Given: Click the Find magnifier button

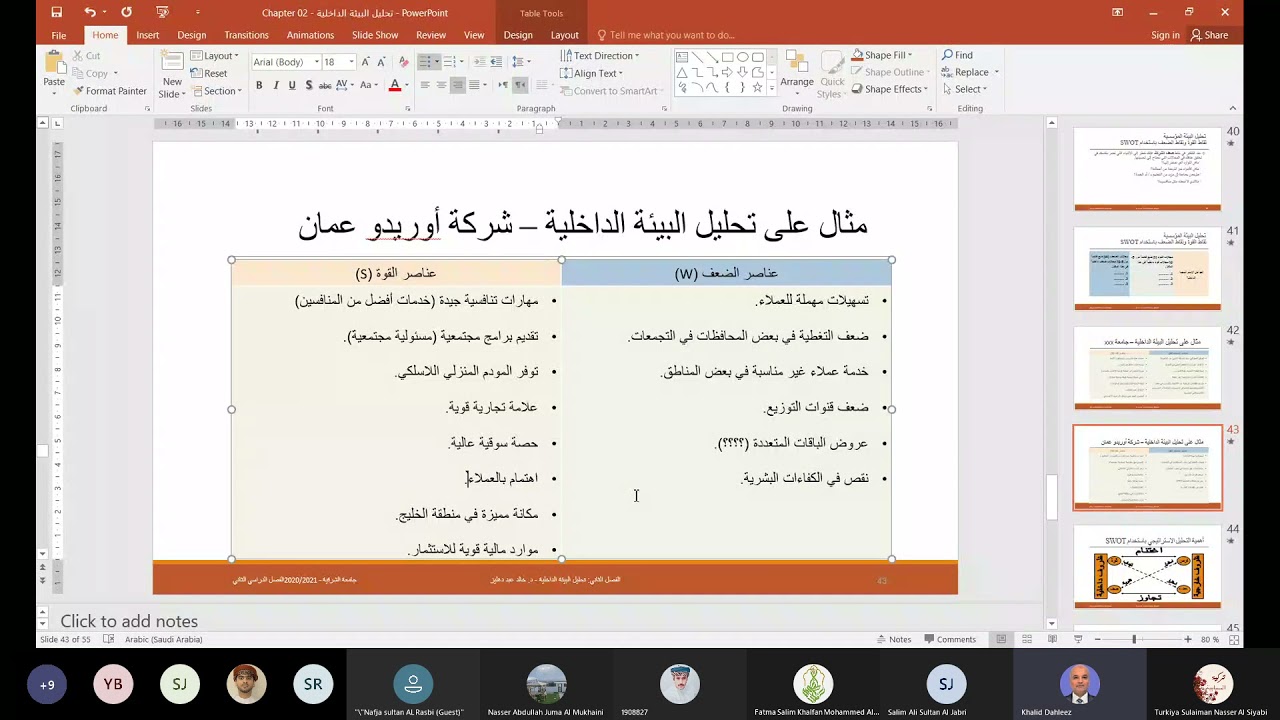Looking at the screenshot, I should pyautogui.click(x=957, y=56).
